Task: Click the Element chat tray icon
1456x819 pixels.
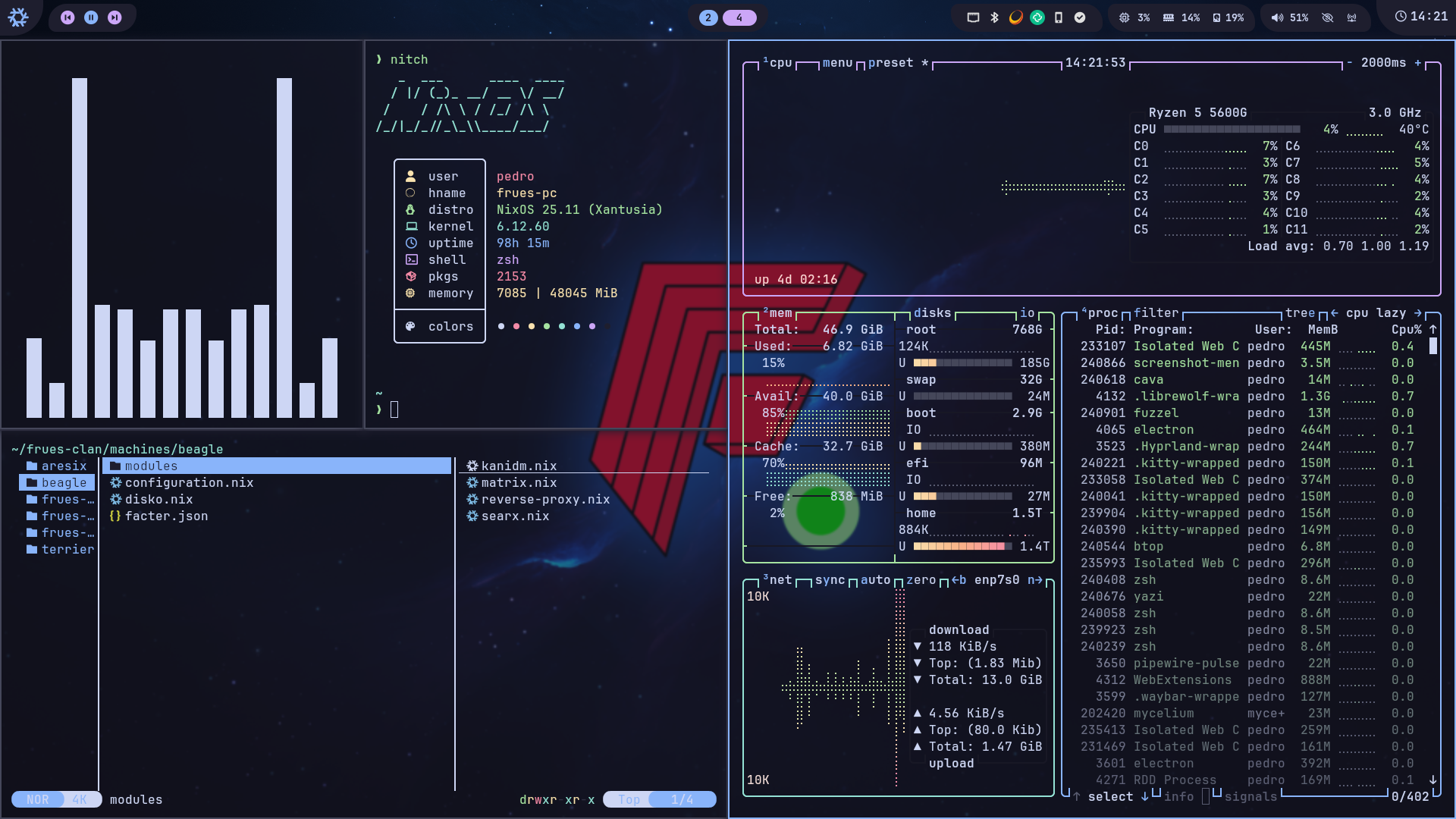Action: point(1037,17)
